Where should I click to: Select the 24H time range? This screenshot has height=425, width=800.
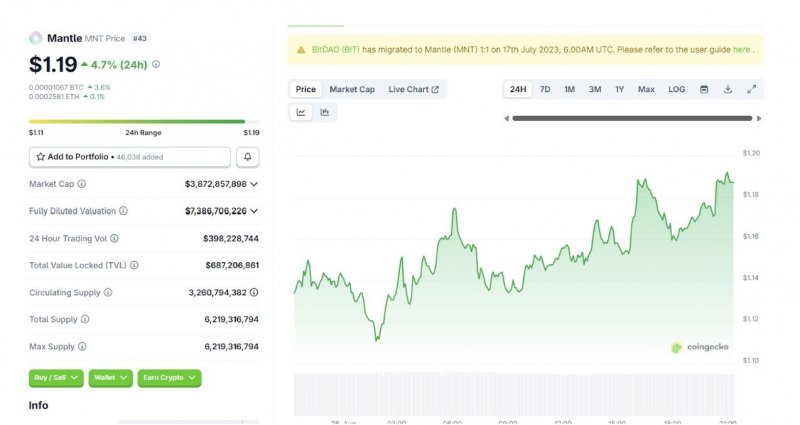[518, 89]
